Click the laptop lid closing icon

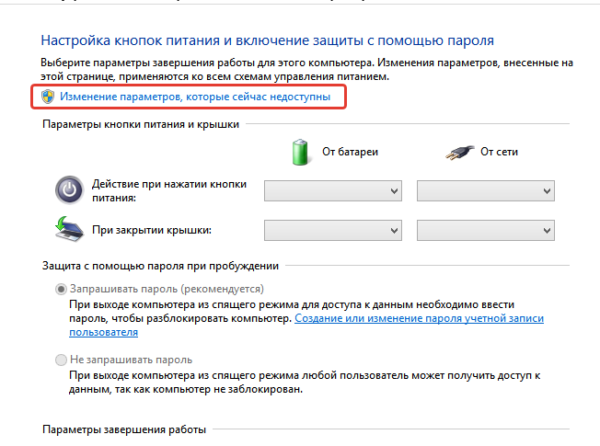69,229
